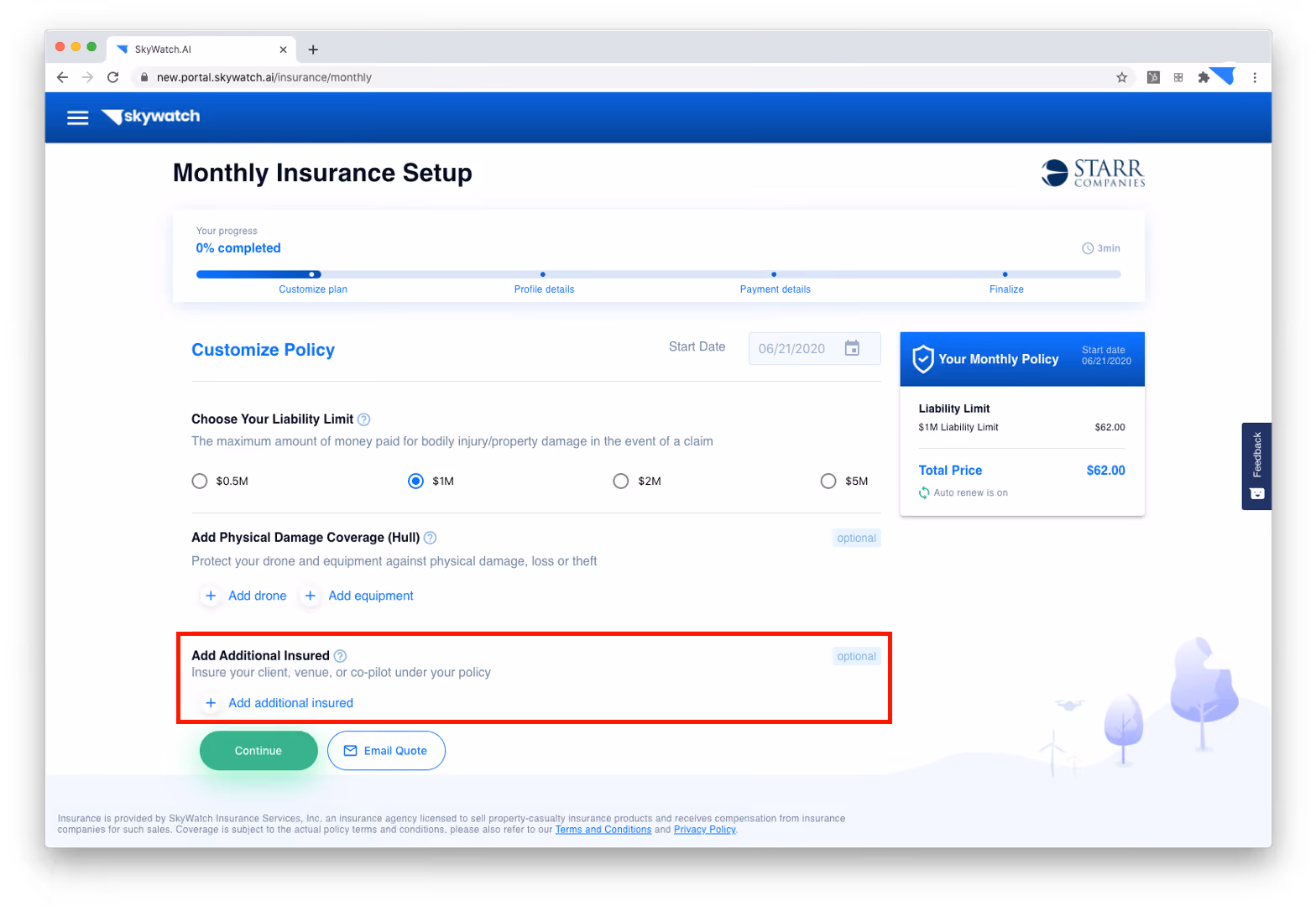Go back using the browser back arrow

tap(62, 77)
